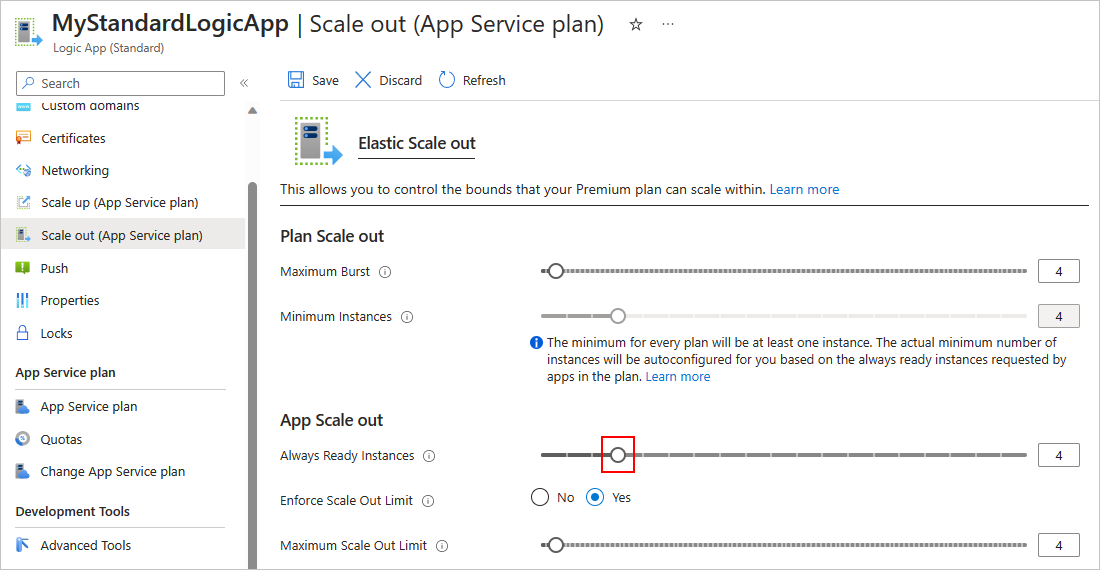Click the Learn more link beside Premium plan
Image resolution: width=1100 pixels, height=570 pixels.
click(x=804, y=189)
